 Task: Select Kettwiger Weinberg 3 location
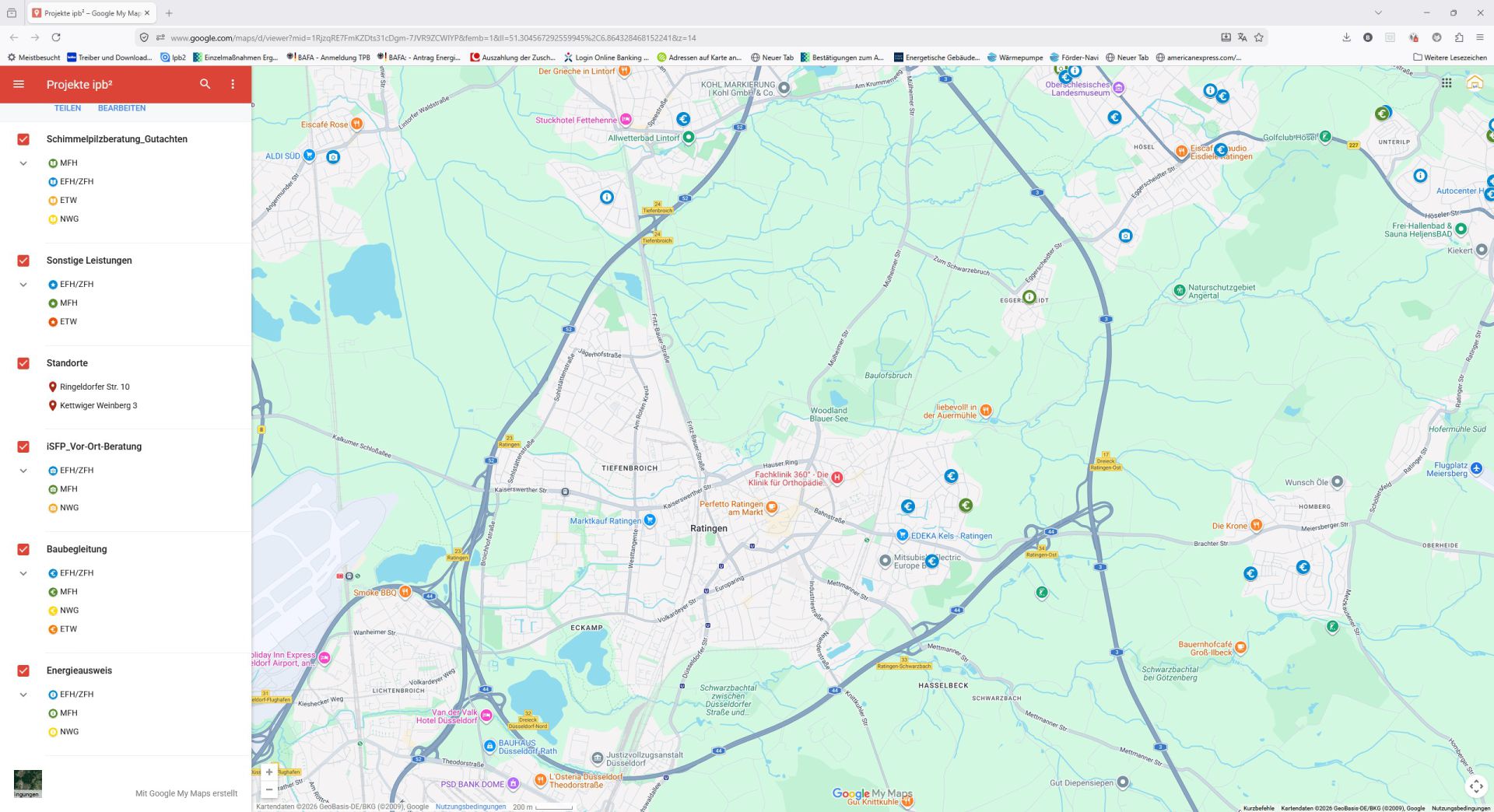[99, 405]
